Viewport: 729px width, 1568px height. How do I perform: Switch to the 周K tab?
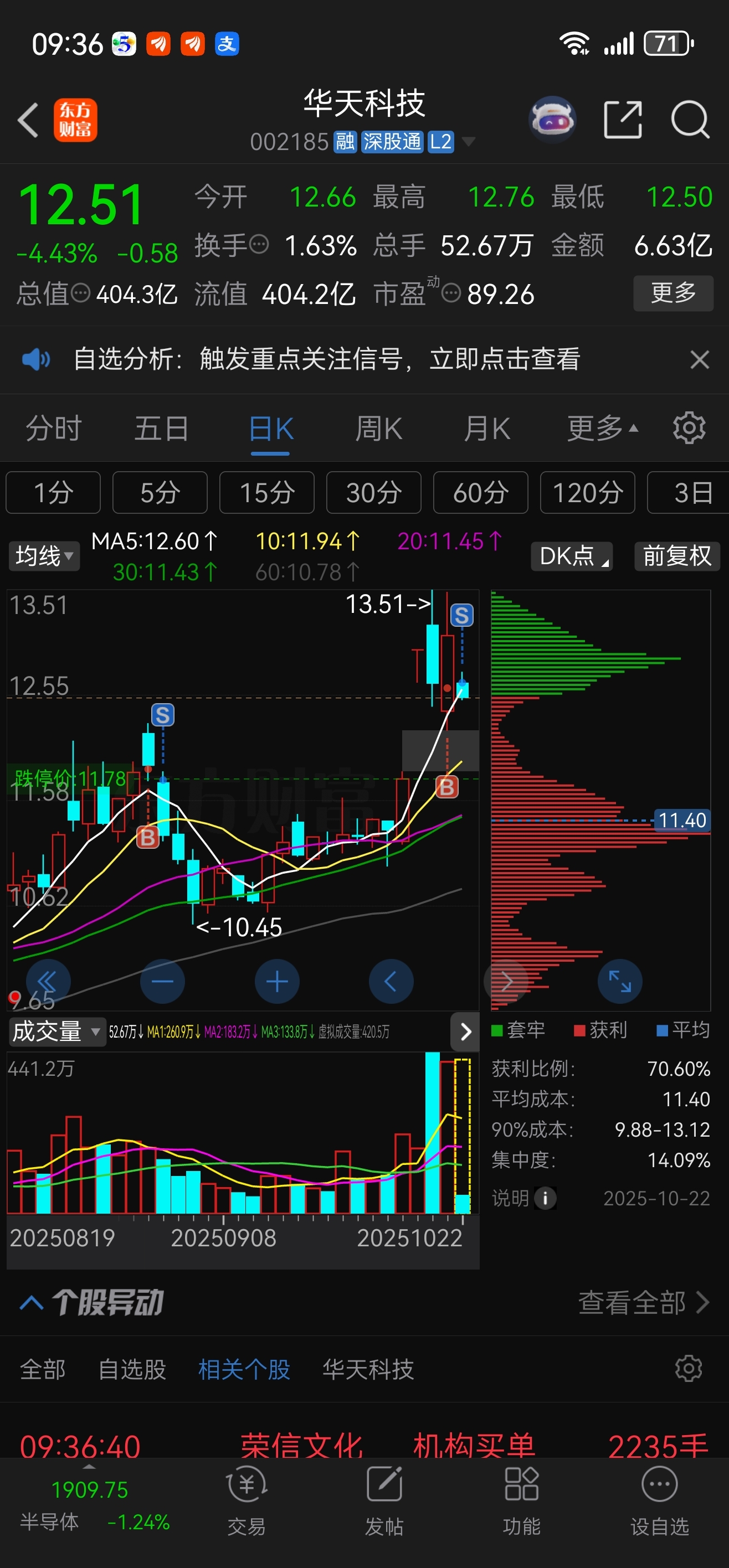(x=379, y=429)
